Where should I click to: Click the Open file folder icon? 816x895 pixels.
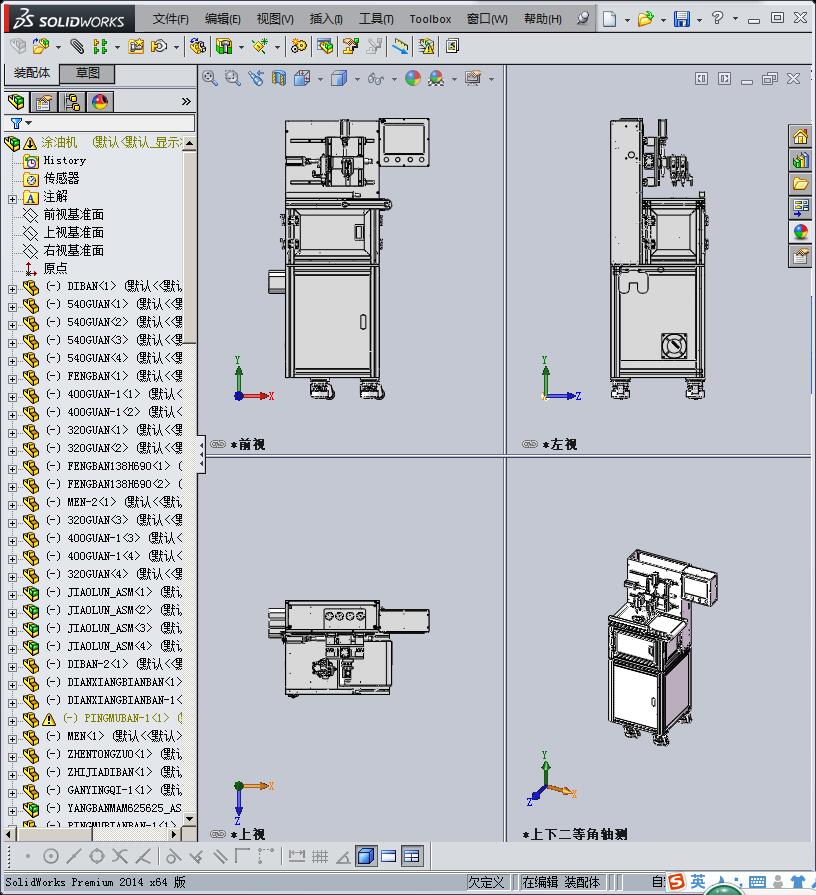point(645,19)
